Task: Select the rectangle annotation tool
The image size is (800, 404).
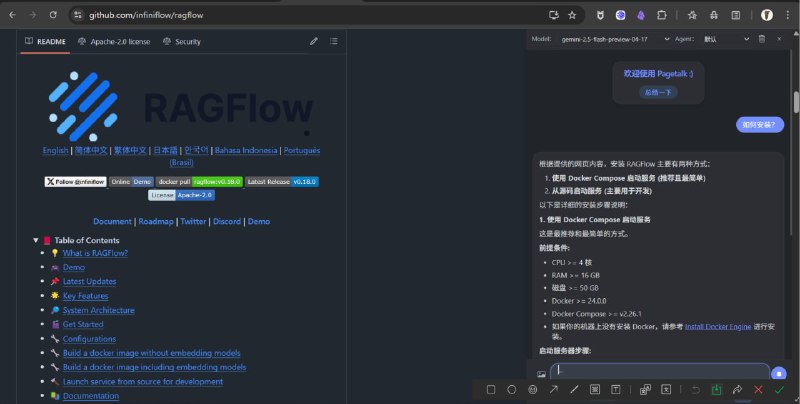Action: coord(490,389)
